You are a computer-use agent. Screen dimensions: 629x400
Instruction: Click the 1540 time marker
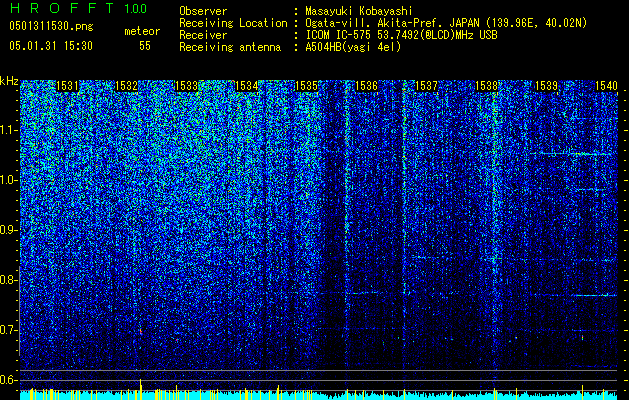tap(606, 86)
